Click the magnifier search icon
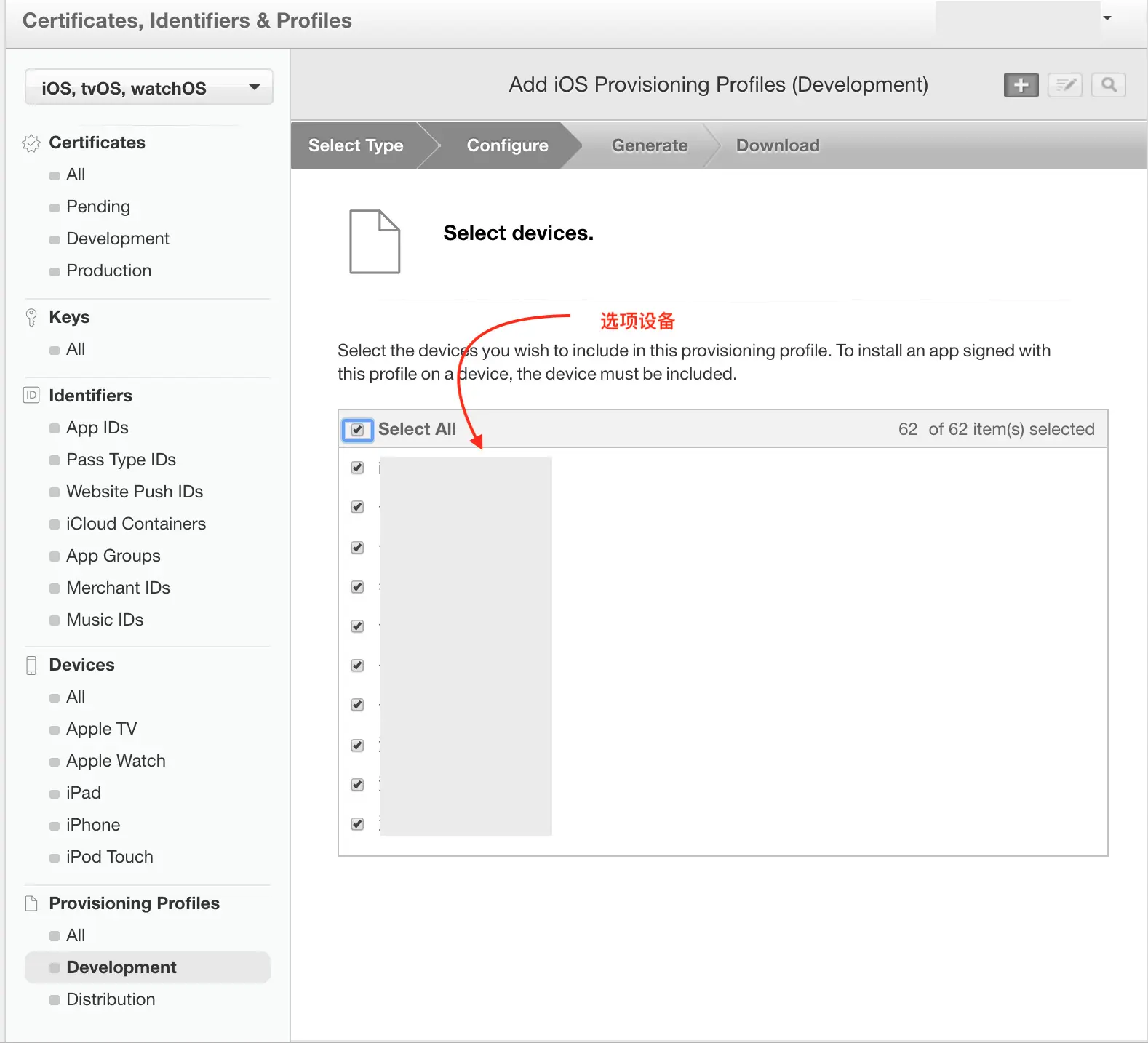 click(1109, 85)
